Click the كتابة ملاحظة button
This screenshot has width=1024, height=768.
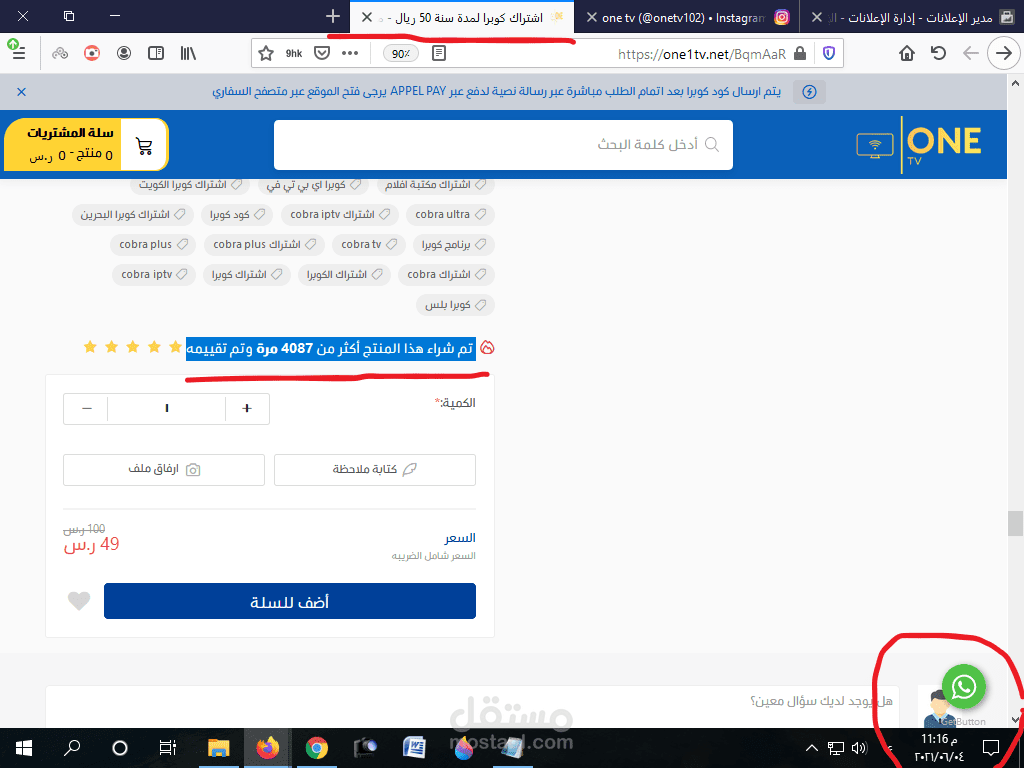(374, 470)
